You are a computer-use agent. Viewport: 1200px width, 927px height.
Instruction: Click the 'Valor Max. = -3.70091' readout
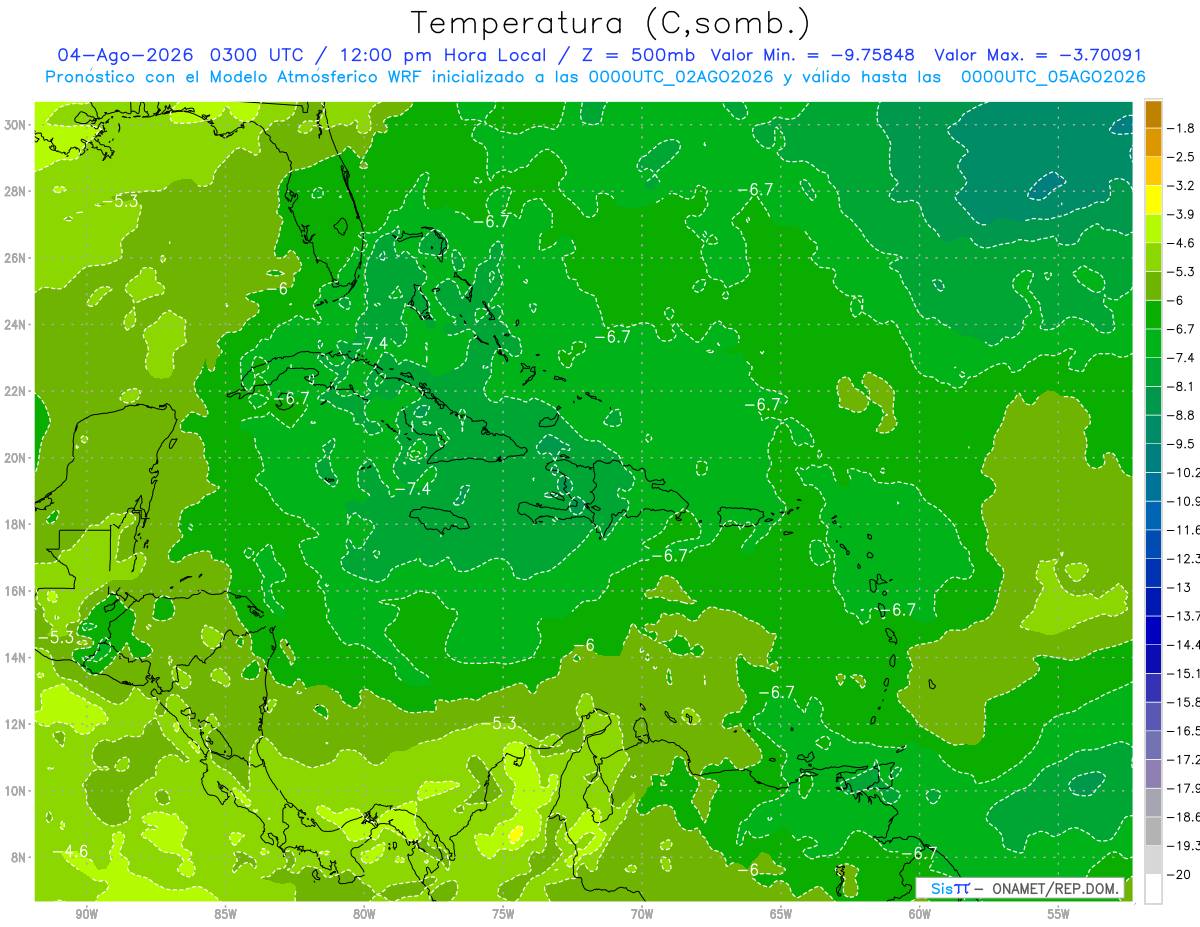[x=1038, y=55]
